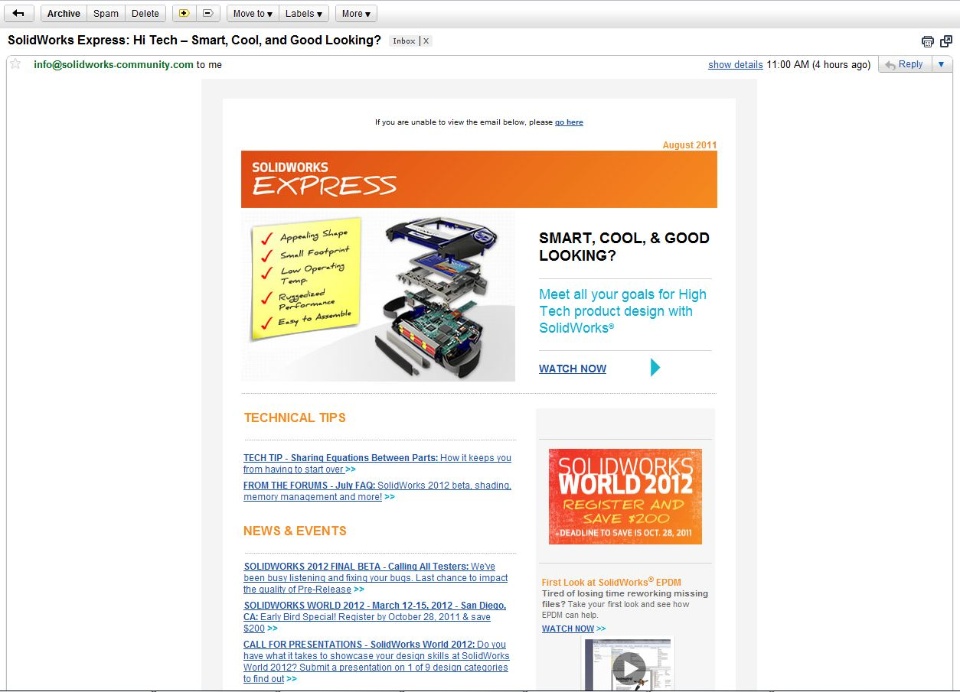Click the SolidWorks World 2012 register banner
Screen dimensions: 960x692
[x=625, y=497]
